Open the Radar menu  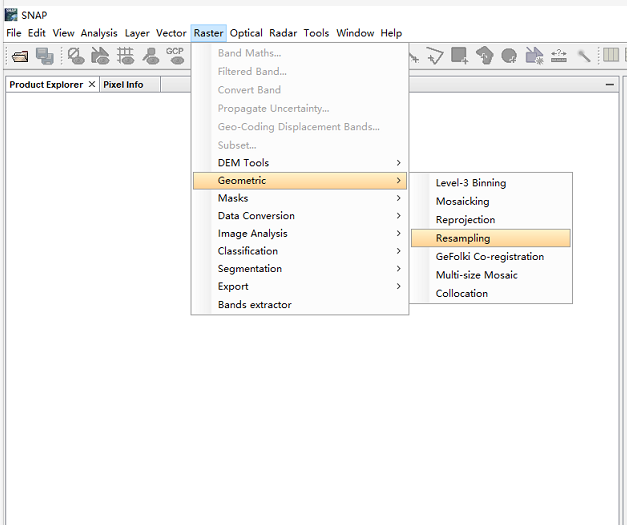tap(283, 33)
